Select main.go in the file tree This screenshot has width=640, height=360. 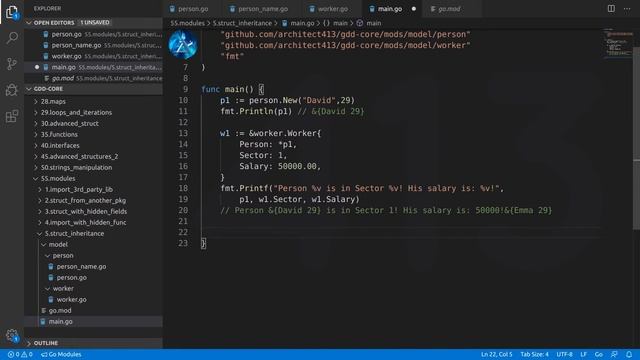pos(93,322)
